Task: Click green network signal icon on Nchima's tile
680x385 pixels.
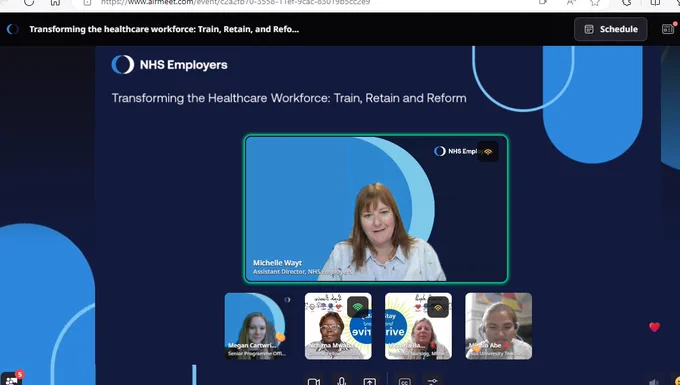Action: pyautogui.click(x=357, y=307)
